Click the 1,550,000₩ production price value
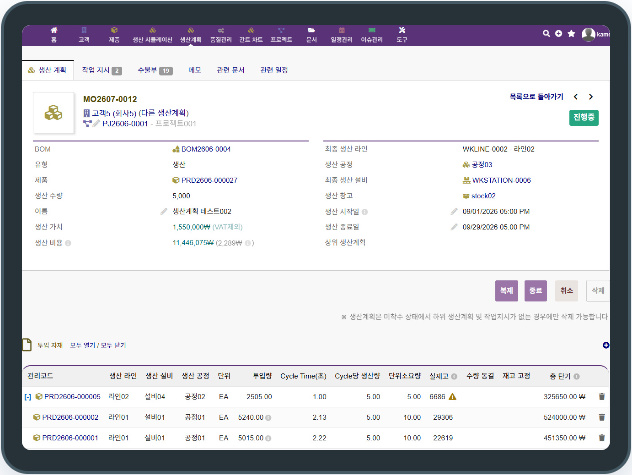This screenshot has height=475, width=632. [x=191, y=227]
